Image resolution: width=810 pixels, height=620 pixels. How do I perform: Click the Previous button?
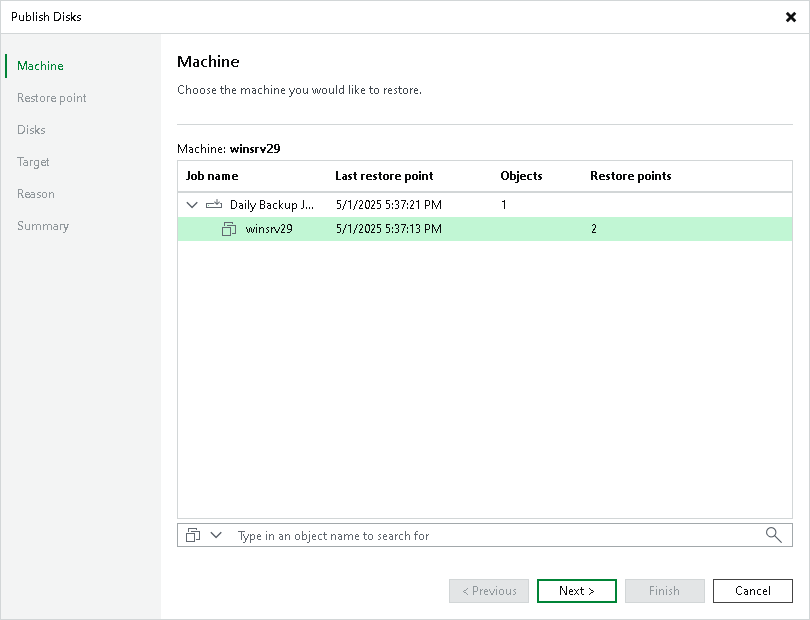point(489,591)
